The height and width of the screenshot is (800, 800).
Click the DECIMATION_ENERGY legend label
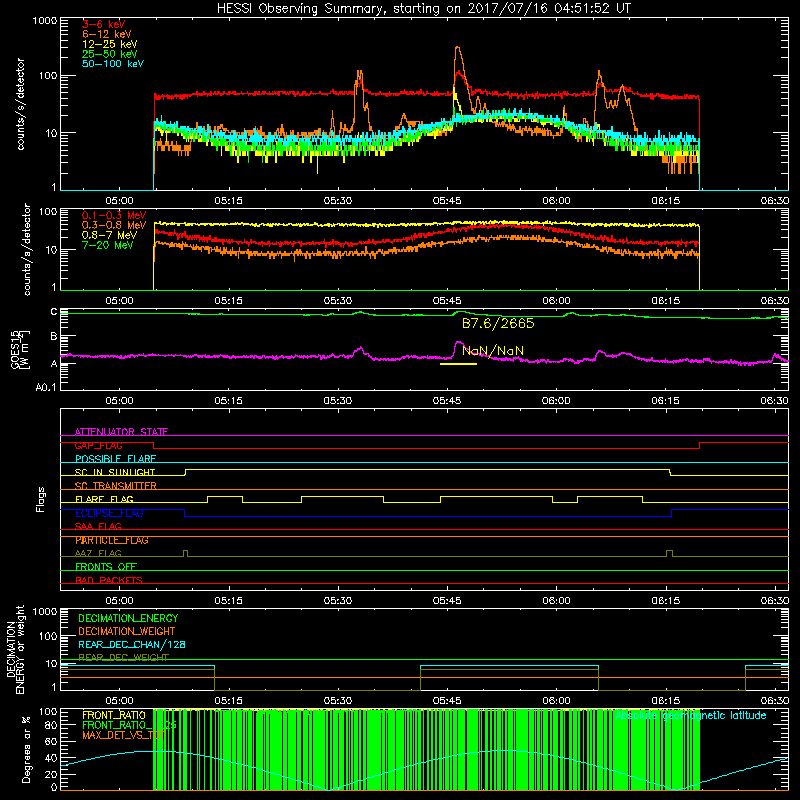(x=128, y=618)
